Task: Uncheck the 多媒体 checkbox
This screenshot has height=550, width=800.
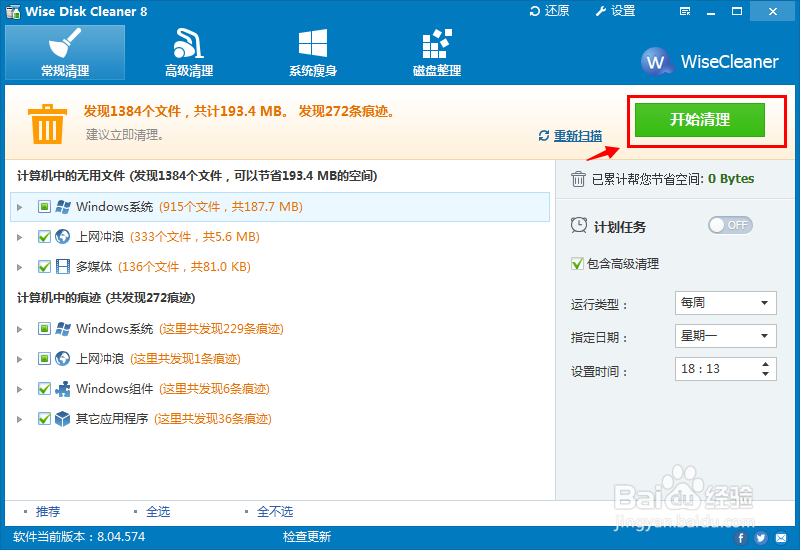Action: (44, 267)
